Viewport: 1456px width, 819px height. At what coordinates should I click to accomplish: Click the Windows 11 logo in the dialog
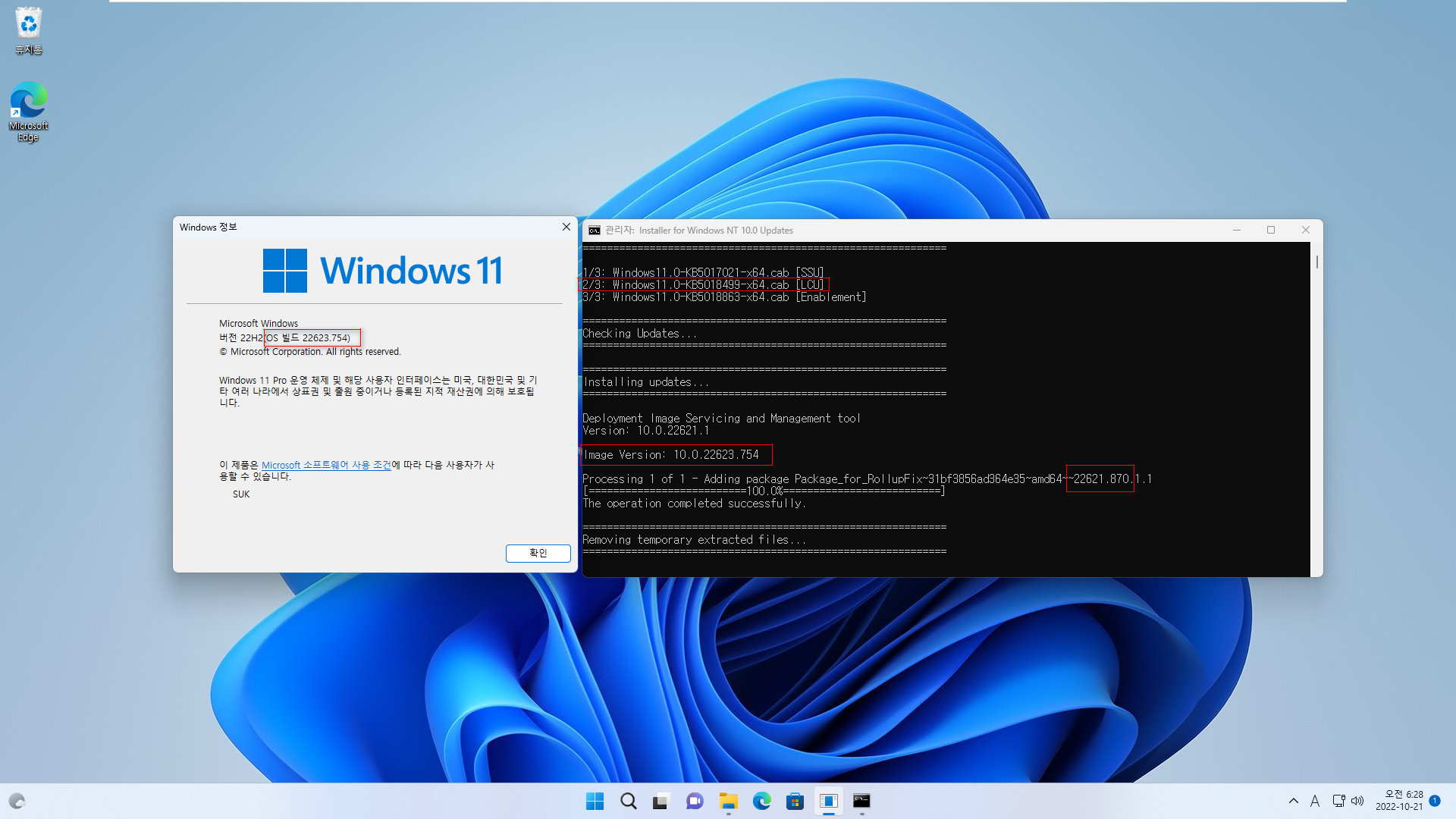click(x=383, y=271)
